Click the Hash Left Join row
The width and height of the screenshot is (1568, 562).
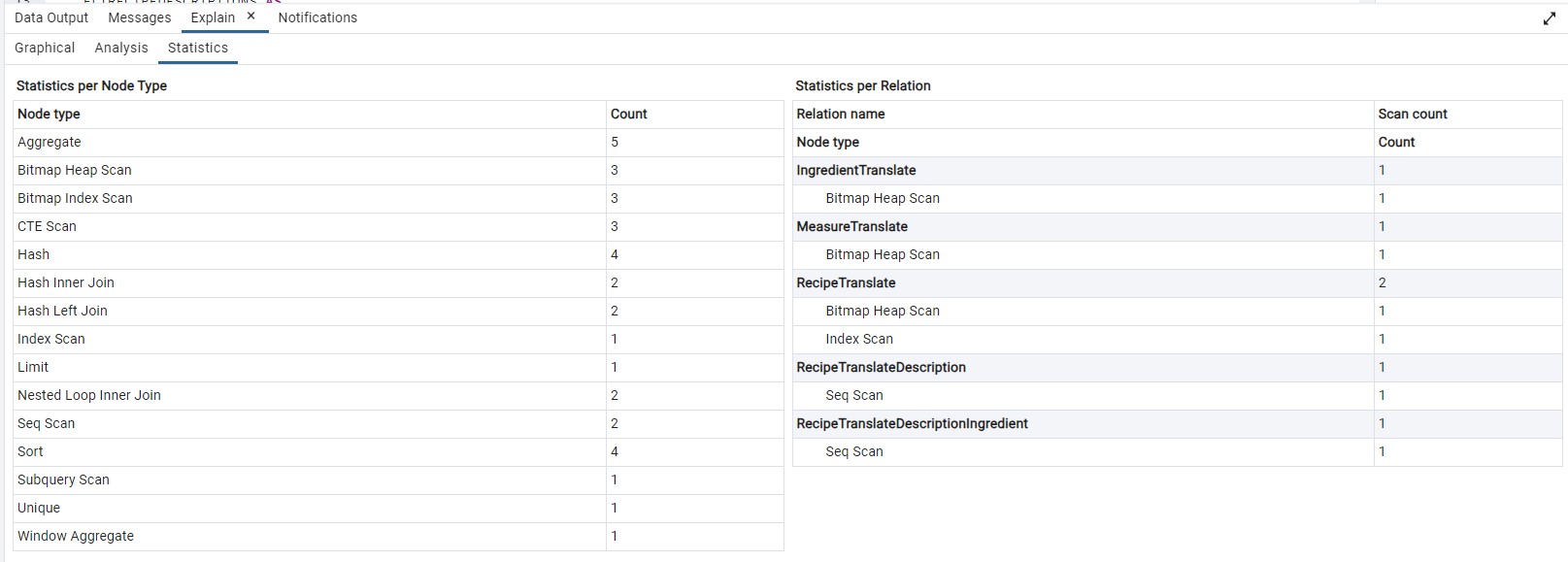(62, 311)
